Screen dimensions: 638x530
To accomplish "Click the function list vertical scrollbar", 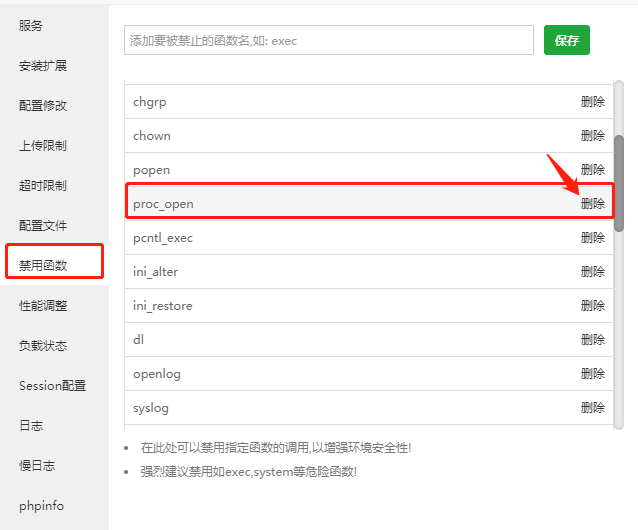I will [x=619, y=183].
